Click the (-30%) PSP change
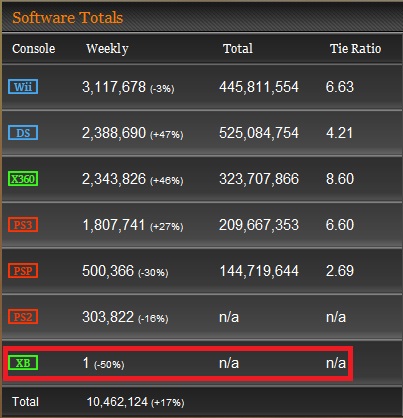 [153, 273]
